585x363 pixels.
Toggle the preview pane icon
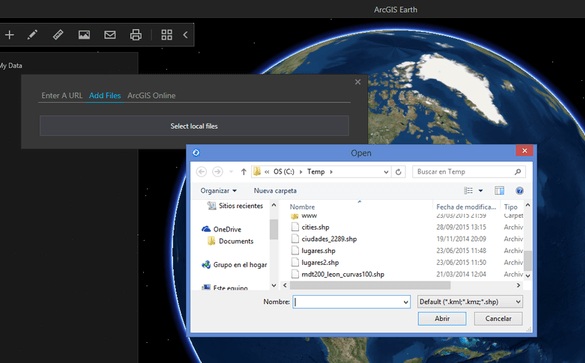point(499,191)
